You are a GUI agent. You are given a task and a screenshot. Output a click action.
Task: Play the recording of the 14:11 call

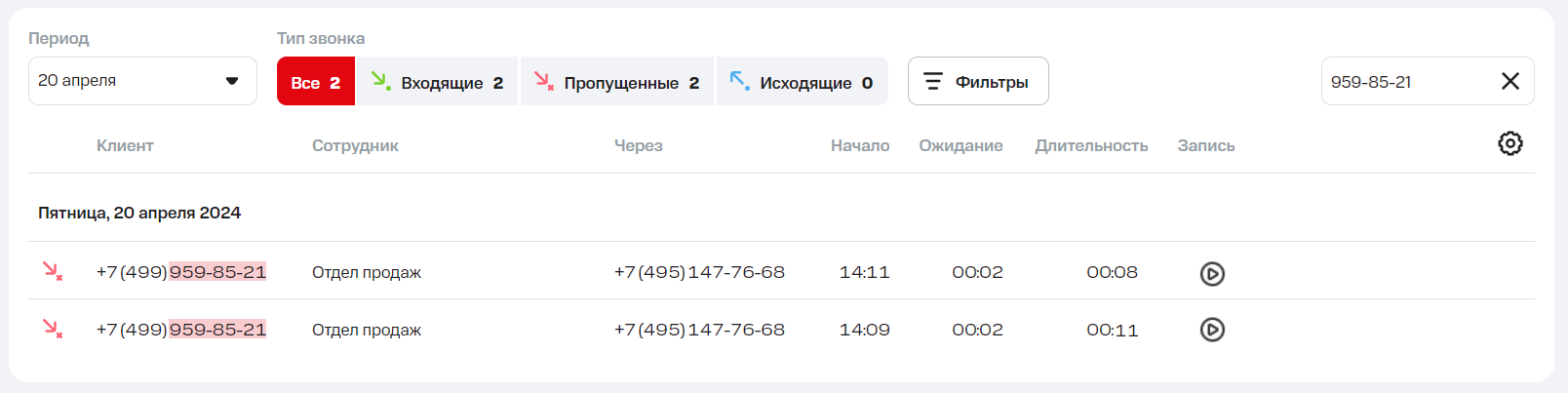(x=1212, y=274)
